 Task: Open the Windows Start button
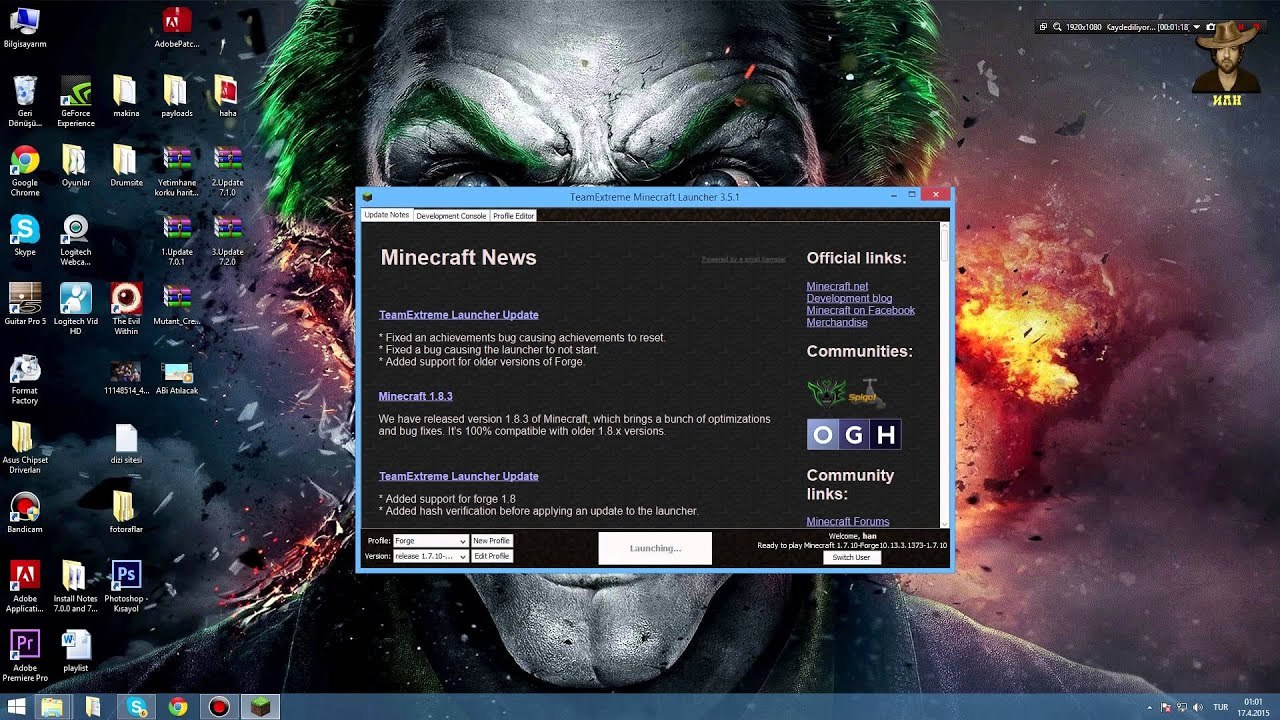click(17, 707)
